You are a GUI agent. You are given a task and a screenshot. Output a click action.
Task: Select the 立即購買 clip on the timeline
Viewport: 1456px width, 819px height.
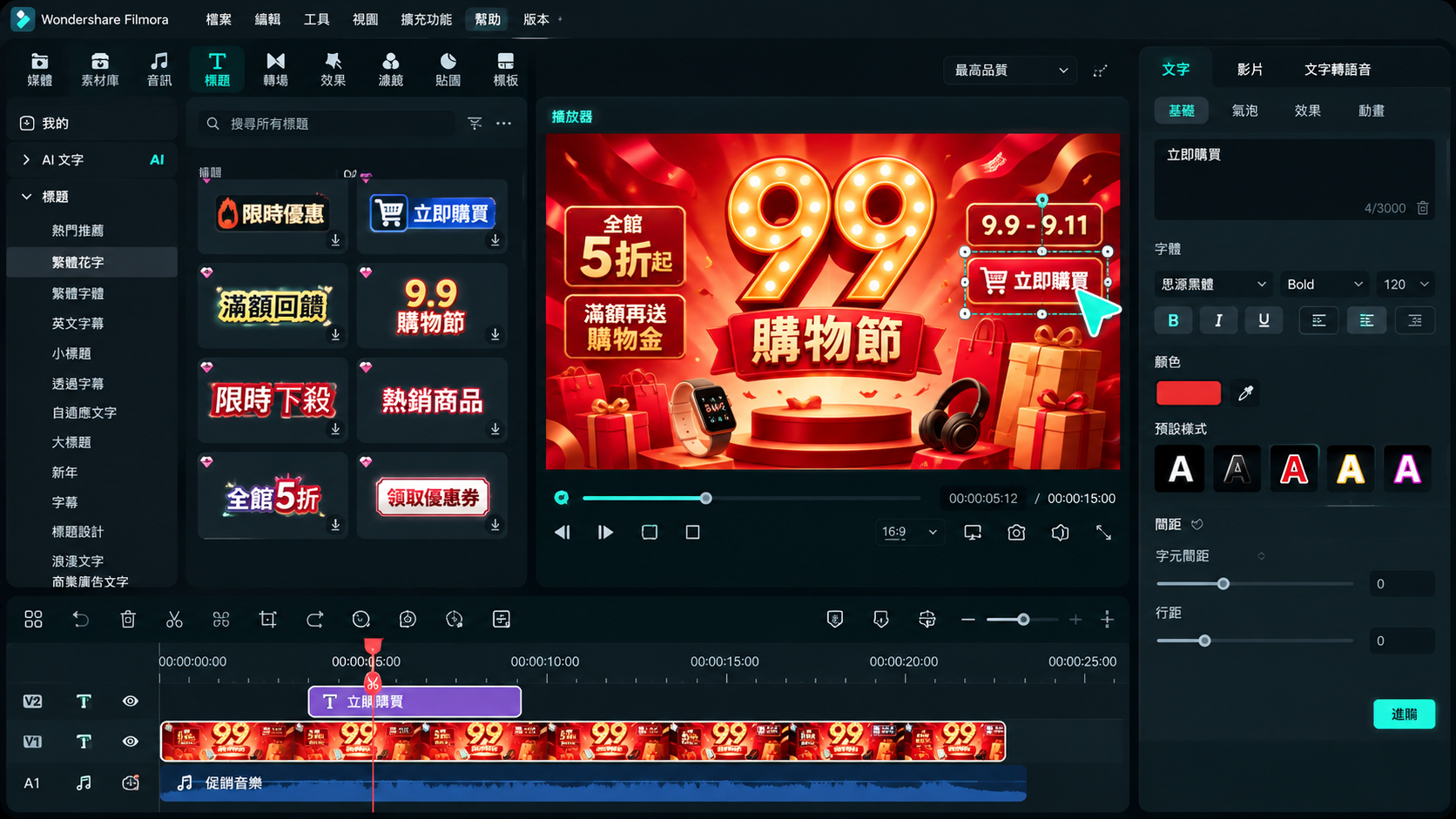click(x=415, y=702)
